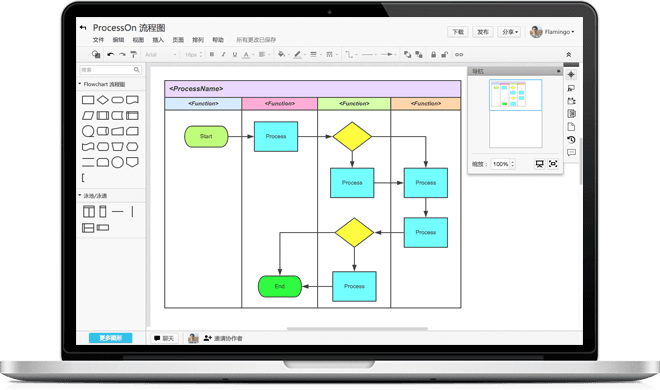Image resolution: width=660 pixels, height=390 pixels.
Task: Open the Flamingo user account dropdown
Action: pyautogui.click(x=552, y=32)
